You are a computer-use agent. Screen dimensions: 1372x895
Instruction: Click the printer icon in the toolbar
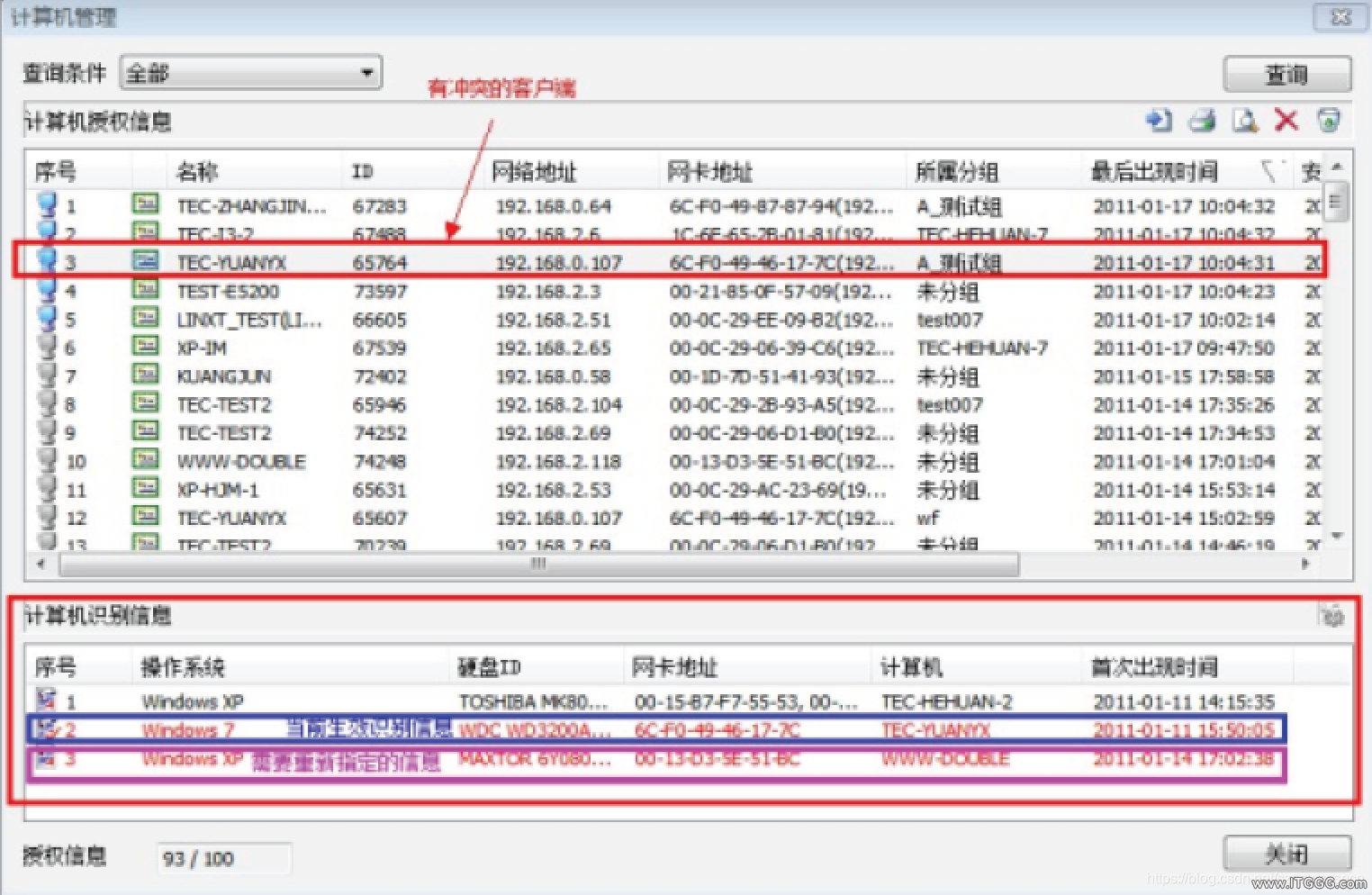point(1202,120)
